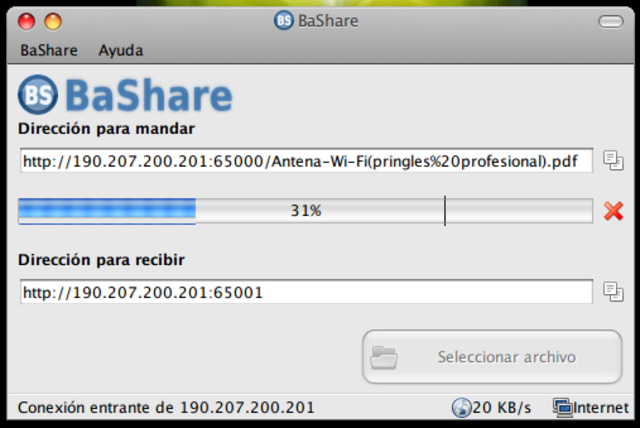Screen dimensions: 640x428
Task: Copy the send address to clipboard
Action: (x=613, y=160)
